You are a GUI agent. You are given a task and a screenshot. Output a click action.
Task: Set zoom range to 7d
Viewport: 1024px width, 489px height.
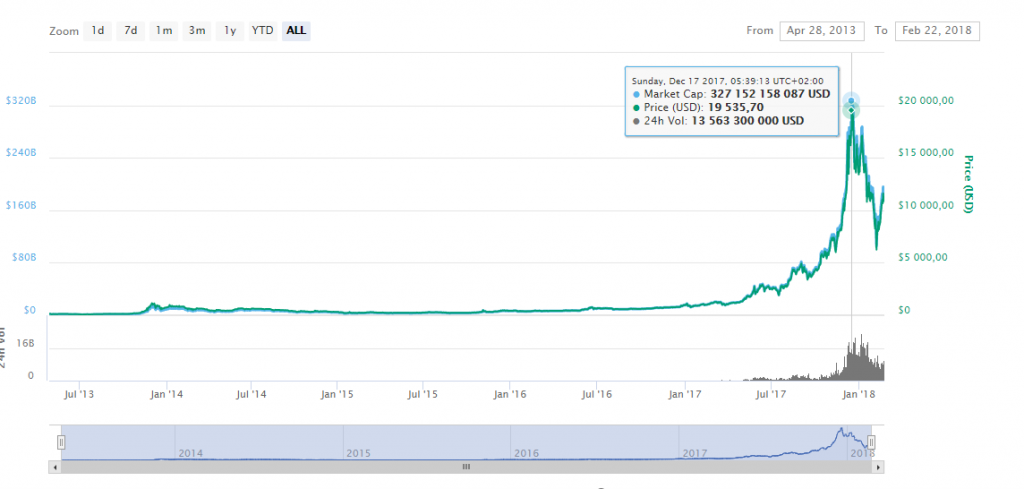131,30
